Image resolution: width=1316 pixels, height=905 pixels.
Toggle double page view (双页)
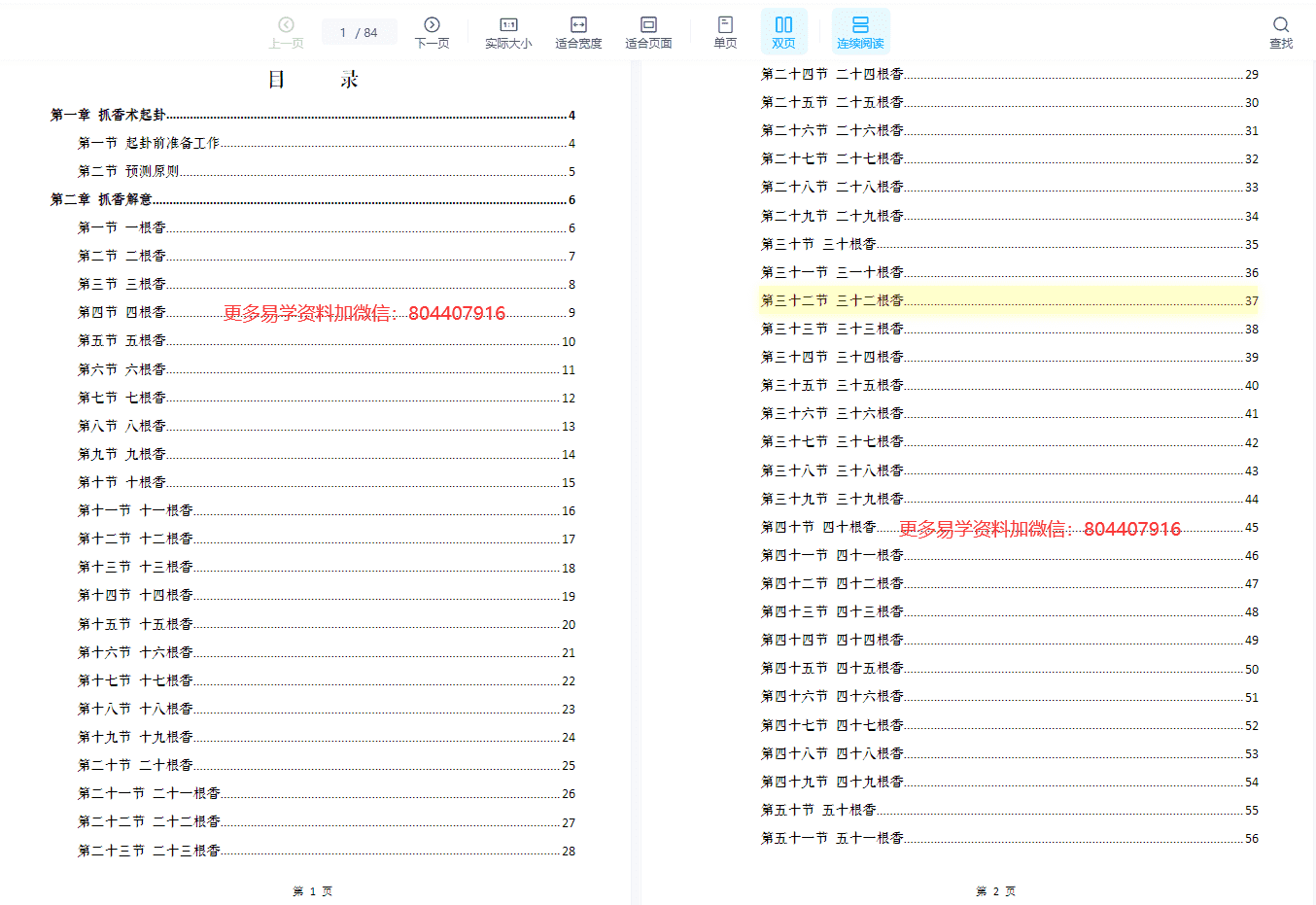pyautogui.click(x=783, y=31)
